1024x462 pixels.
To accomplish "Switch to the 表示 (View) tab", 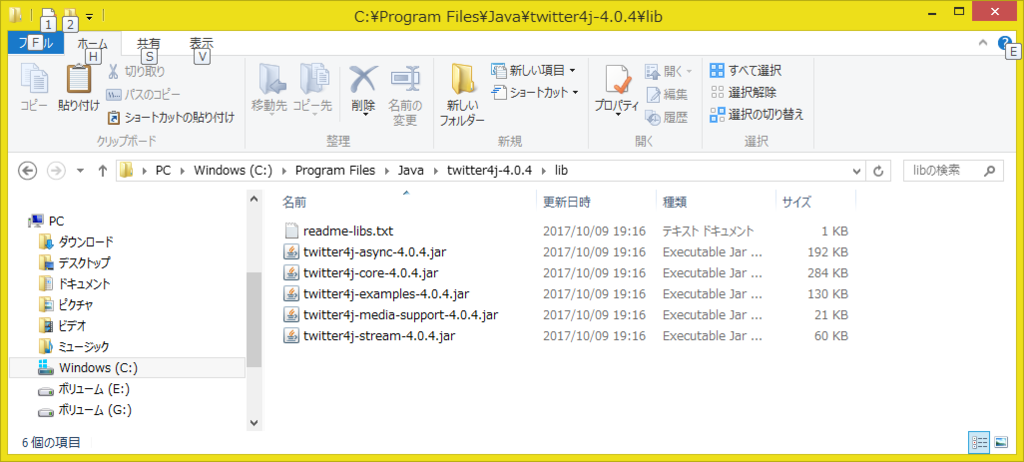I will (201, 43).
